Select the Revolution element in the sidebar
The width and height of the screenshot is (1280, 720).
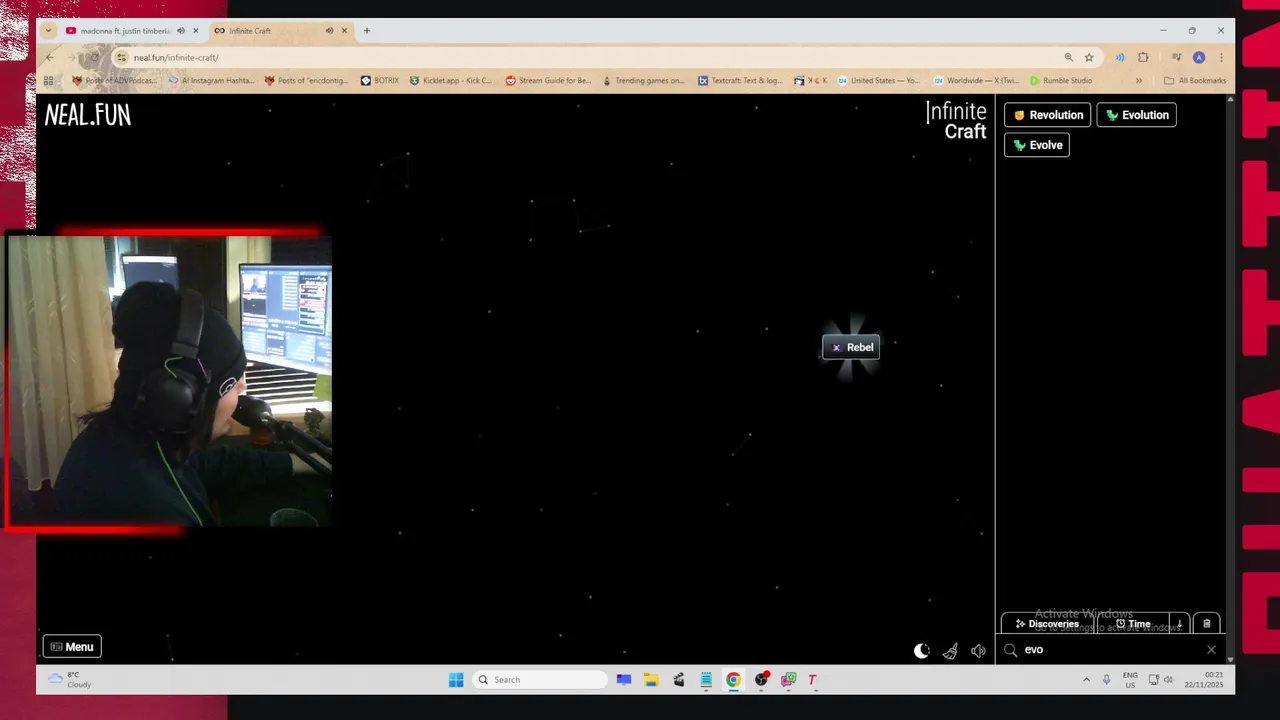click(1047, 115)
